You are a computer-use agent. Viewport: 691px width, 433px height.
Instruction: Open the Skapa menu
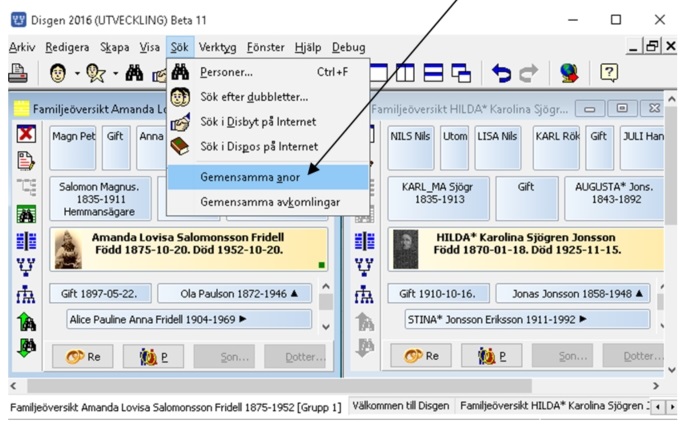114,47
